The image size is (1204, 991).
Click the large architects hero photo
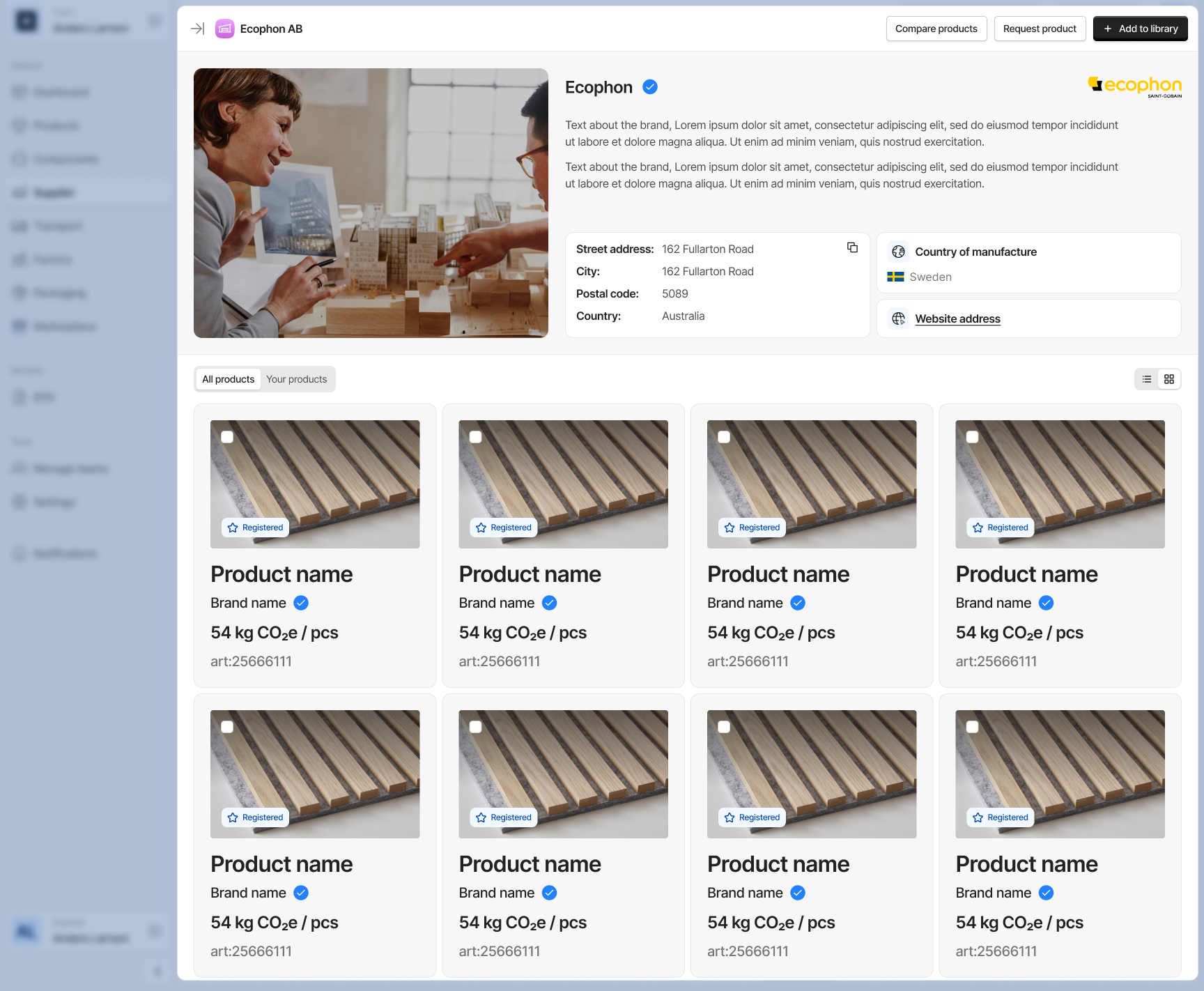pos(371,203)
